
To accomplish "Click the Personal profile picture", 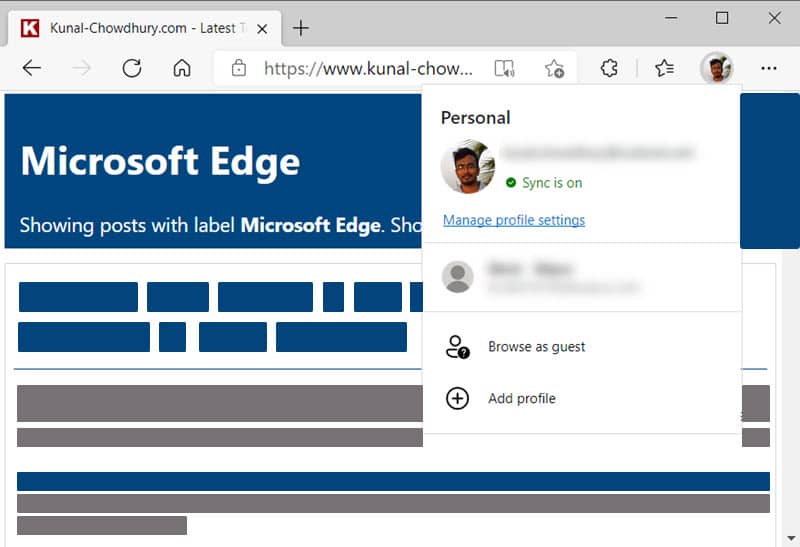I will pyautogui.click(x=467, y=166).
